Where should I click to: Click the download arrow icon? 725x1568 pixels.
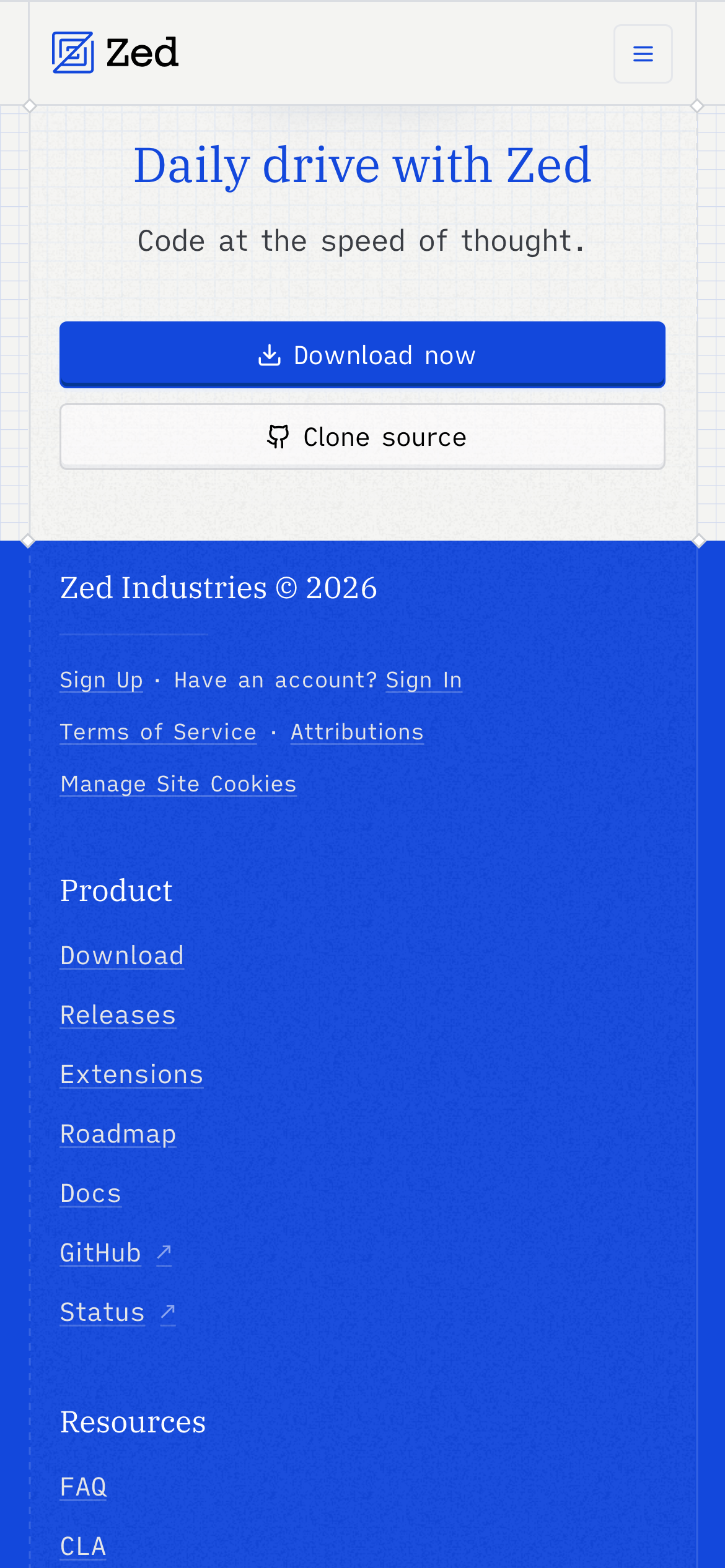coord(270,355)
